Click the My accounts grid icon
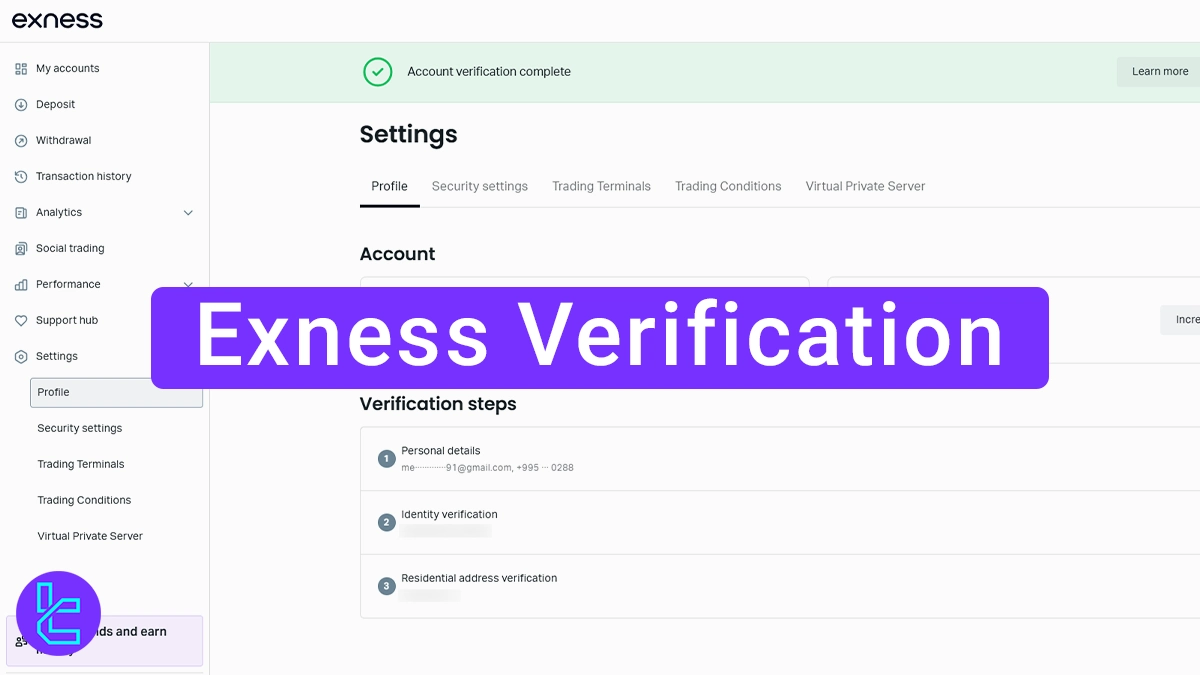 (20, 68)
